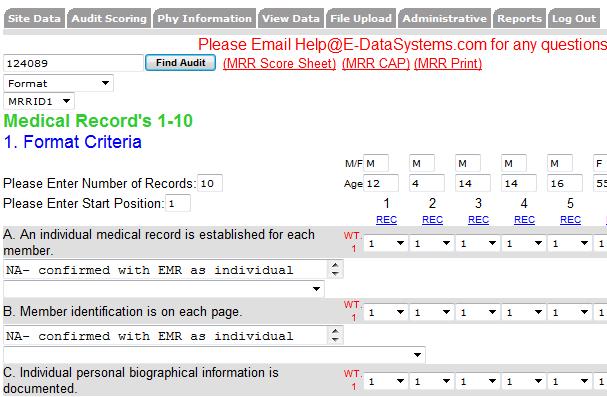Expand the MRRID1 dropdown
Screen dimensions: 607x397
39,101
